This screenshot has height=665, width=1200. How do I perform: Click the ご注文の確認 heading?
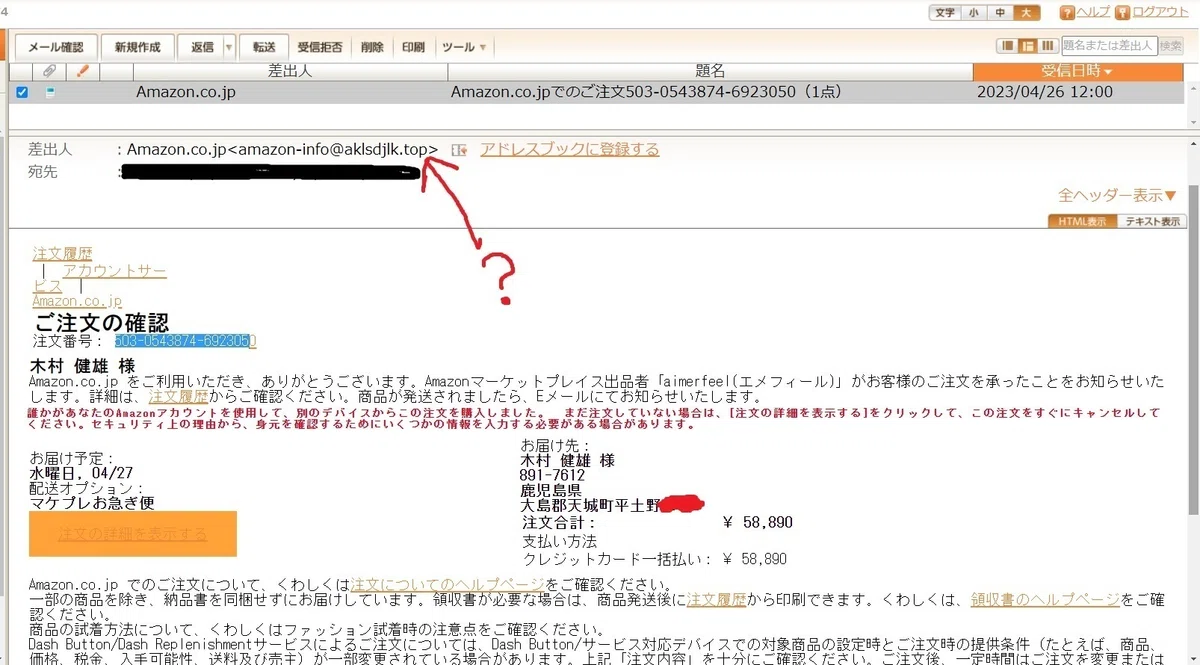pos(102,322)
